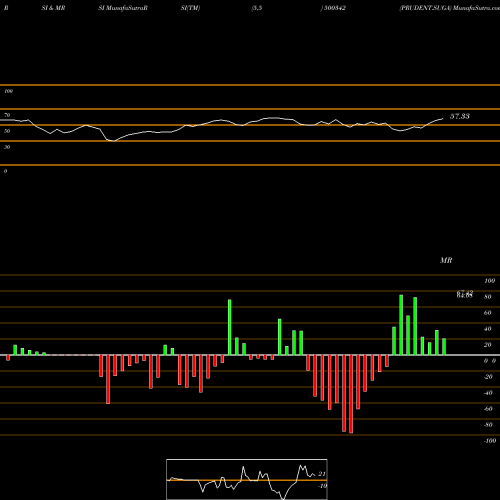Click the RSI line endpoint near 57.33
The height and width of the screenshot is (500, 500).
coord(443,119)
